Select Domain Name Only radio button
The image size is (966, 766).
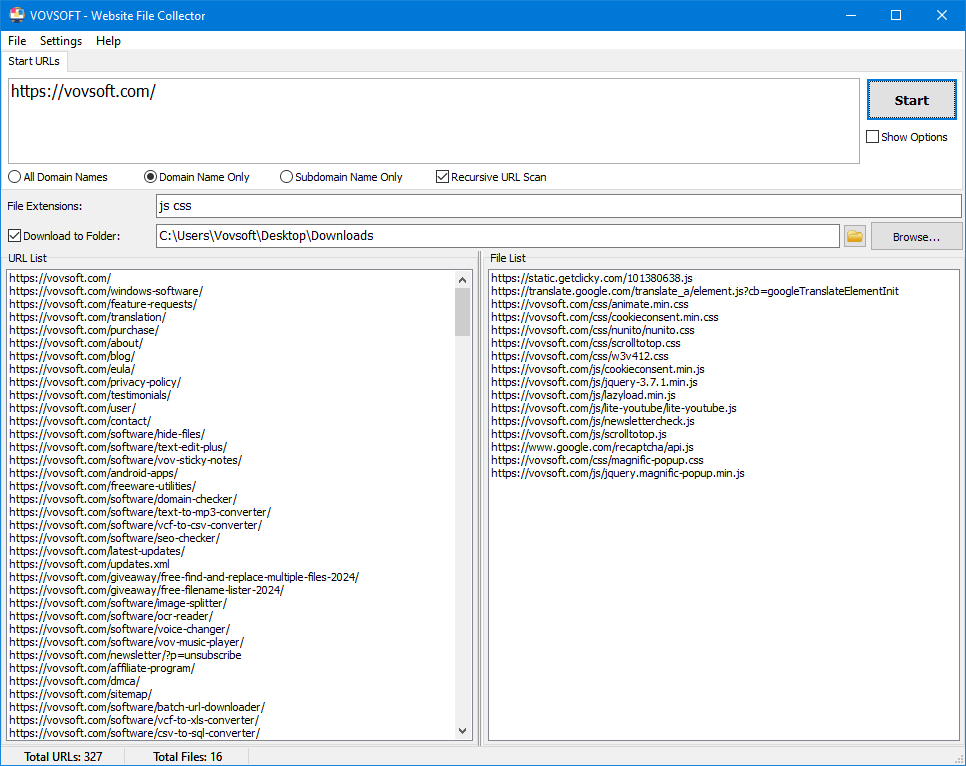click(151, 177)
